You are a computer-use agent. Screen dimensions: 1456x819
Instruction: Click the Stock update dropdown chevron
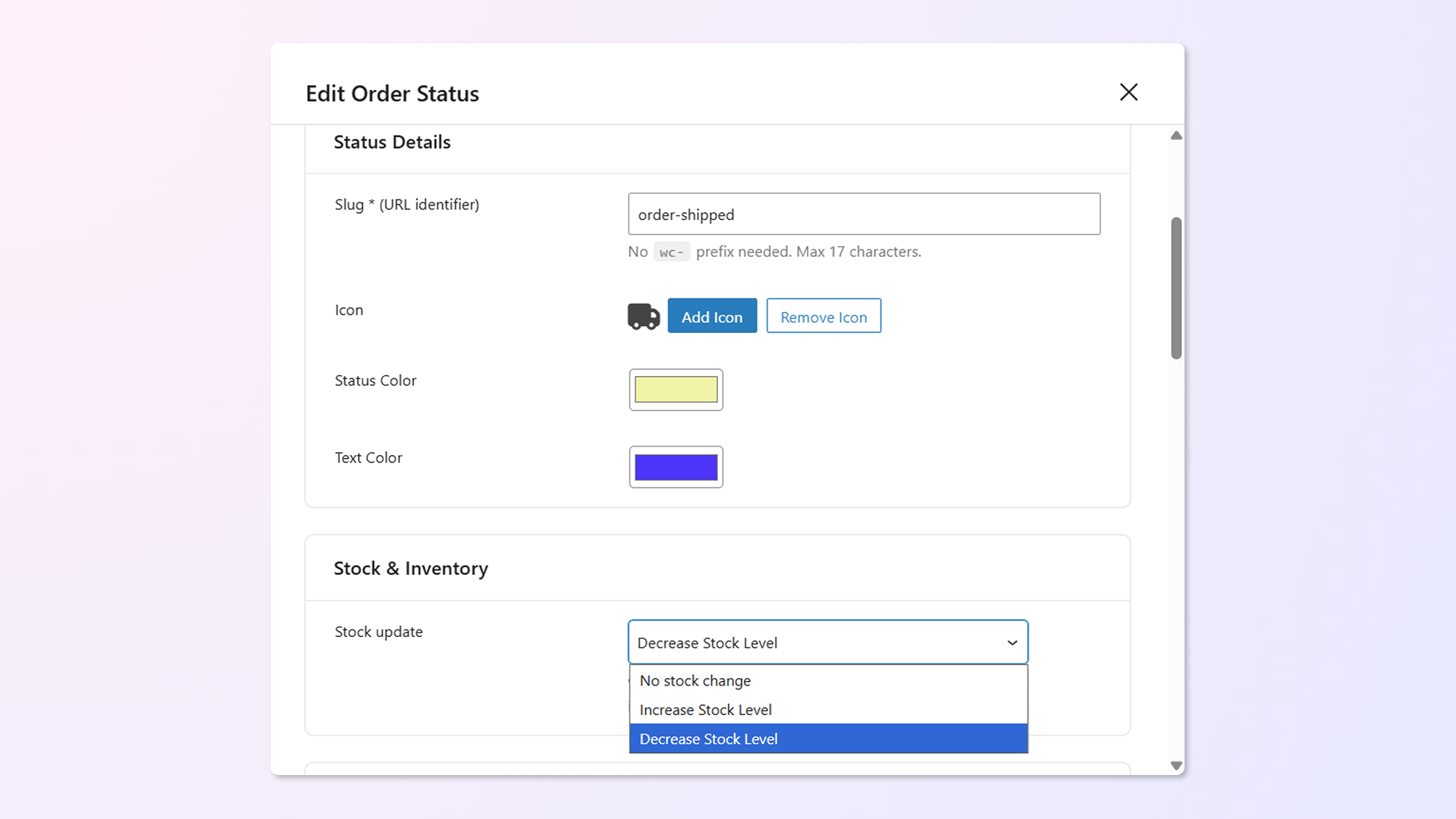pyautogui.click(x=1012, y=643)
